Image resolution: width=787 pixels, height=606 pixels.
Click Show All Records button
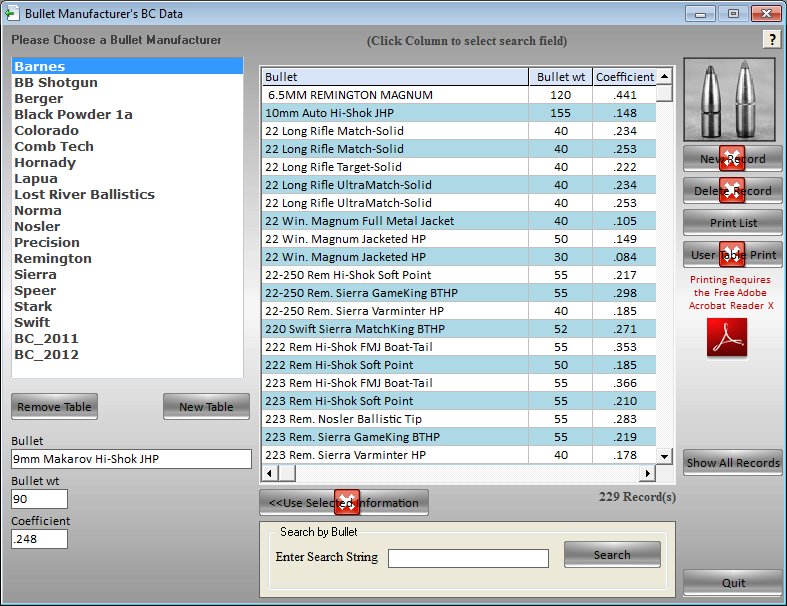(x=732, y=463)
